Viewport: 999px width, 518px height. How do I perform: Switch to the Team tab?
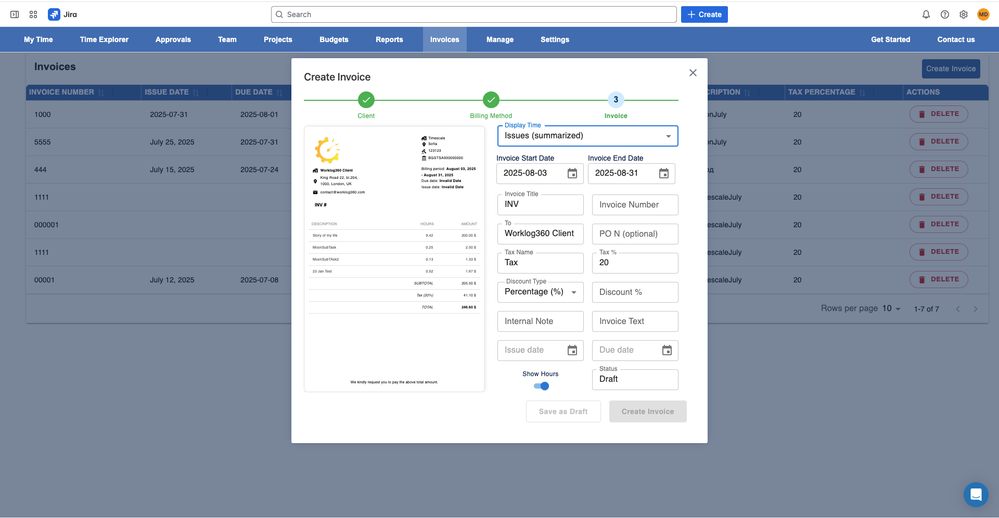(x=227, y=40)
